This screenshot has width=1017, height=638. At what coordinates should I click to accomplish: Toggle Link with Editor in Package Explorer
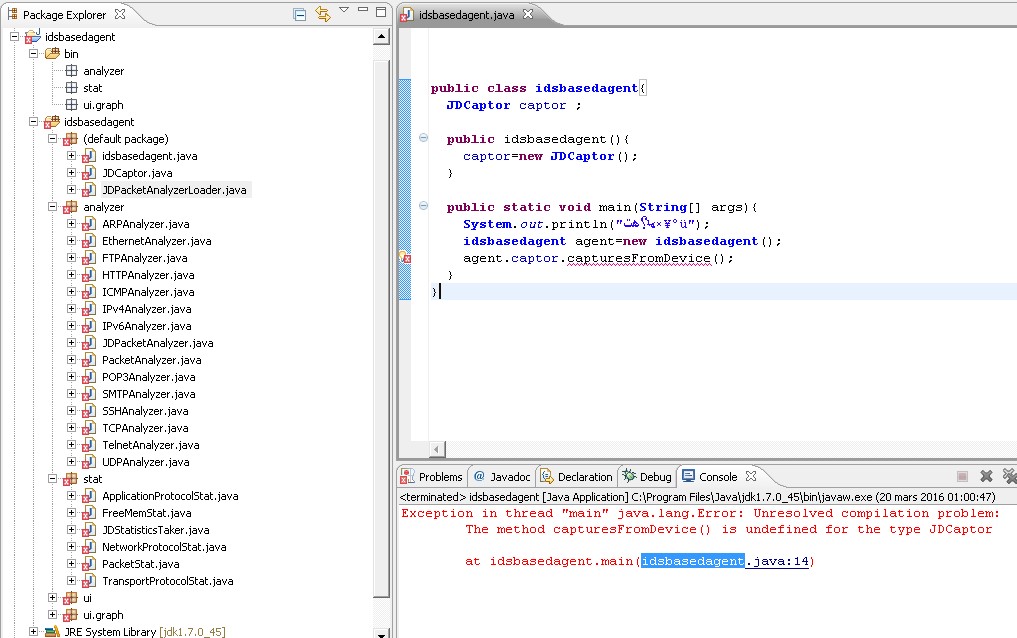click(322, 14)
